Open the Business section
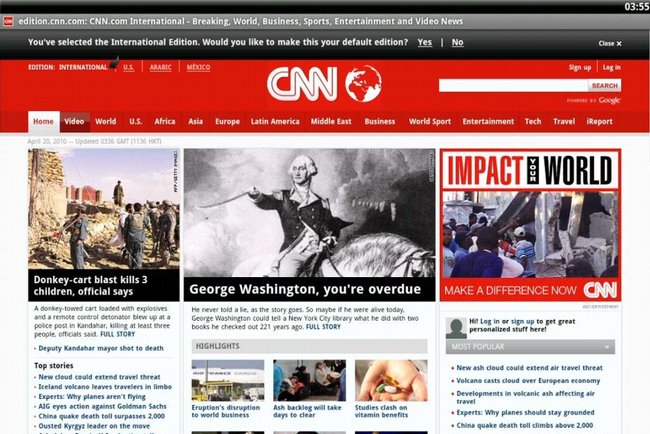The width and height of the screenshot is (650, 434). tap(380, 121)
